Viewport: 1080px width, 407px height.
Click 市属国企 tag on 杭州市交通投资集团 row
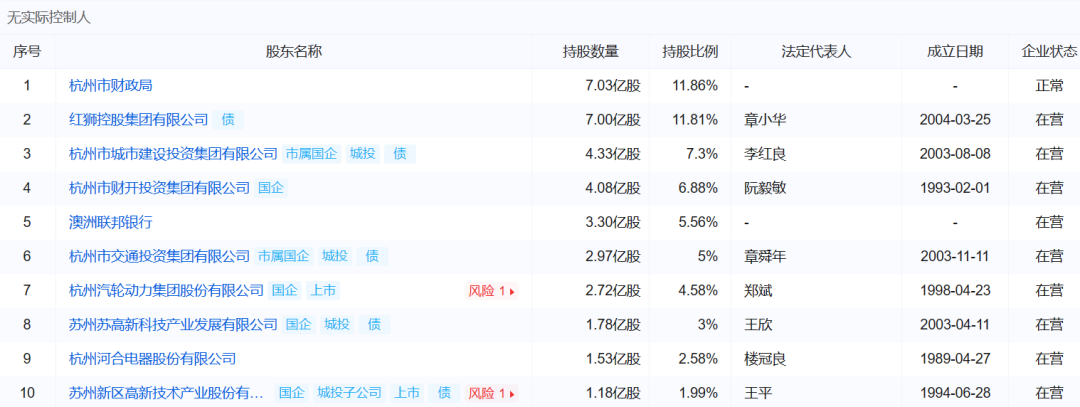click(x=284, y=257)
